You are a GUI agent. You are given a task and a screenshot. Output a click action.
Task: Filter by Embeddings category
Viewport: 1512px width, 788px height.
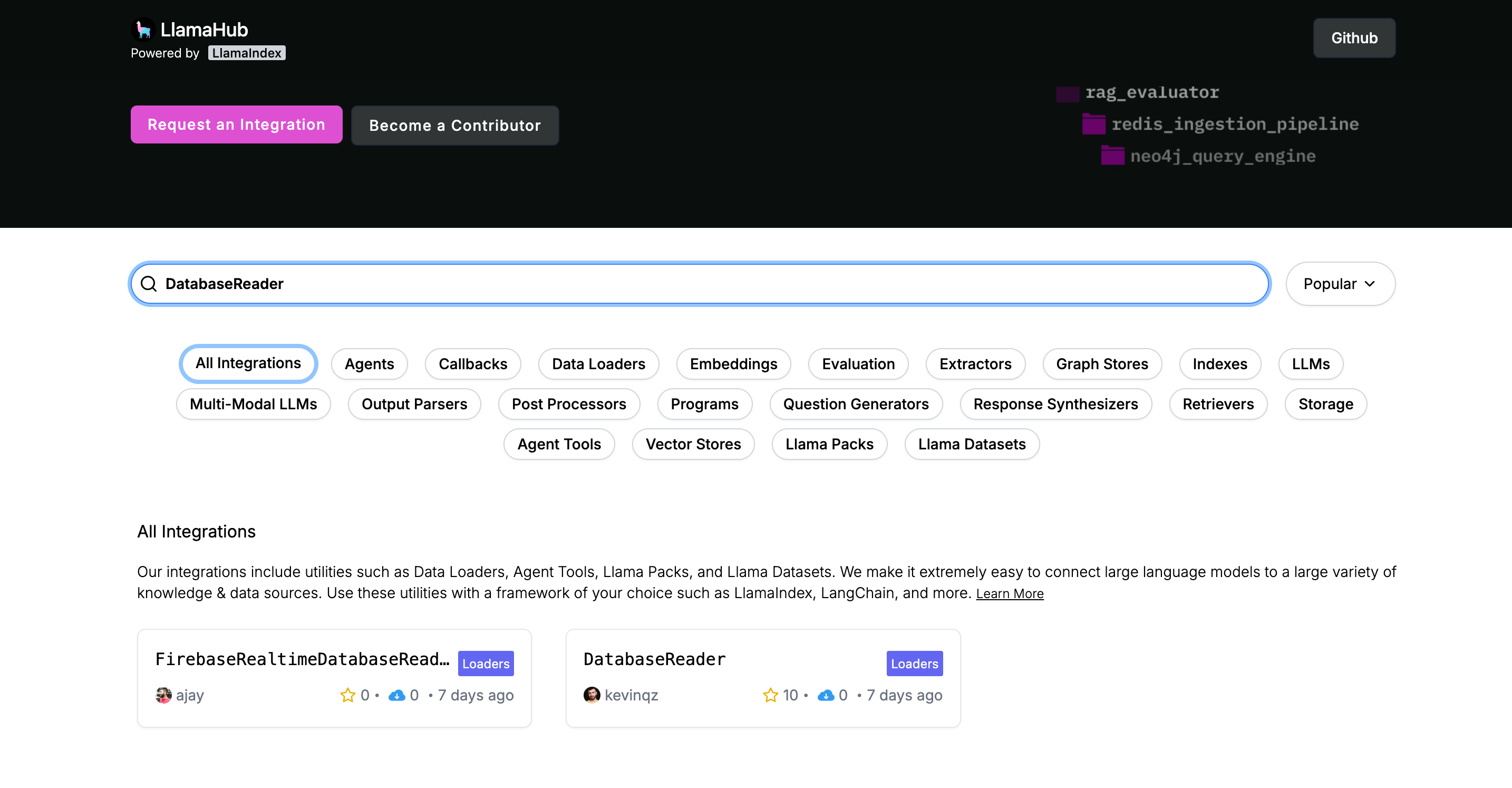733,364
